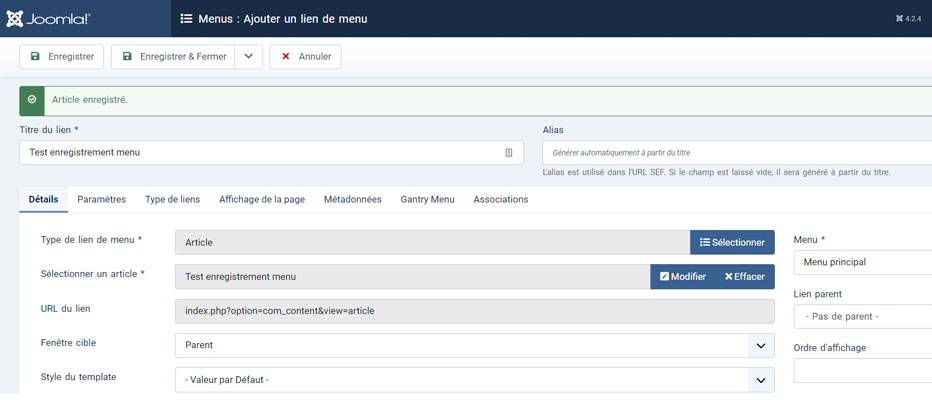Click the alias help text below the Alias field
This screenshot has height=400, width=932.
(717, 173)
